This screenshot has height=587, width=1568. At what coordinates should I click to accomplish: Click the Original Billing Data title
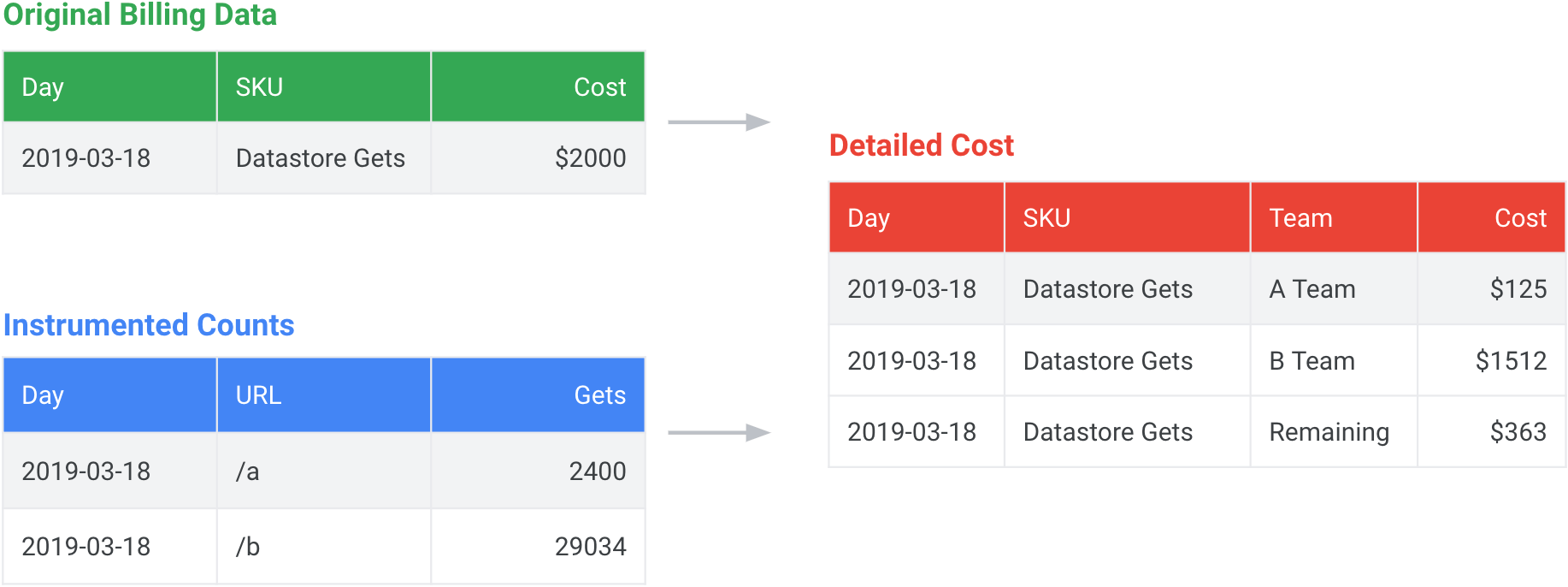[x=140, y=15]
